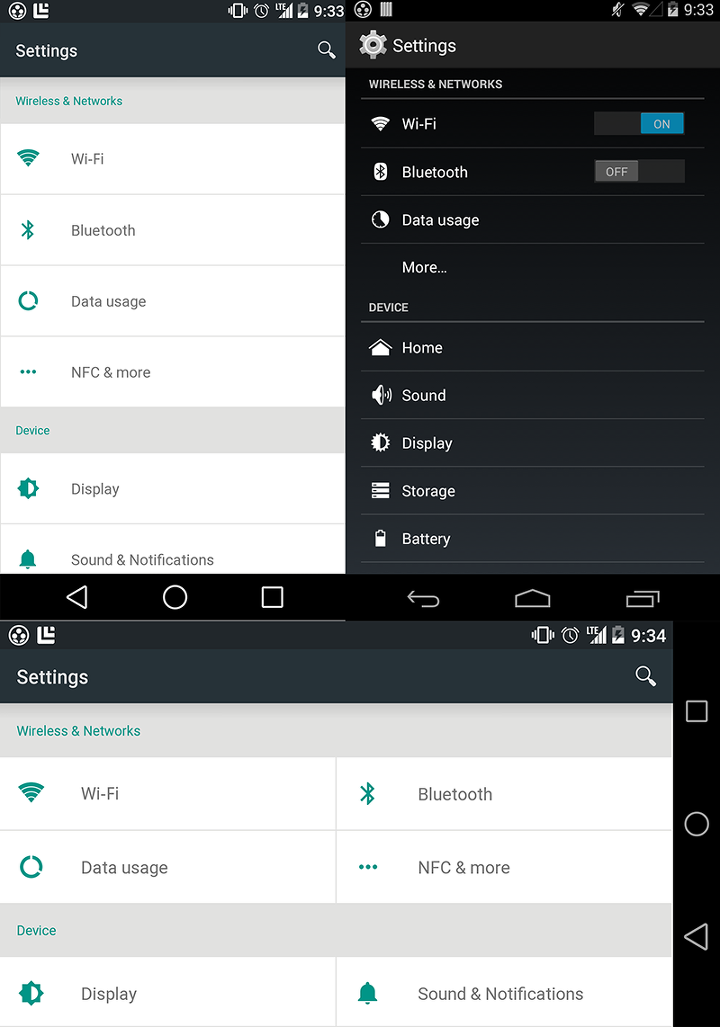
Task: Turn off the Wi-Fi ON switch in dark Settings
Action: [x=639, y=123]
